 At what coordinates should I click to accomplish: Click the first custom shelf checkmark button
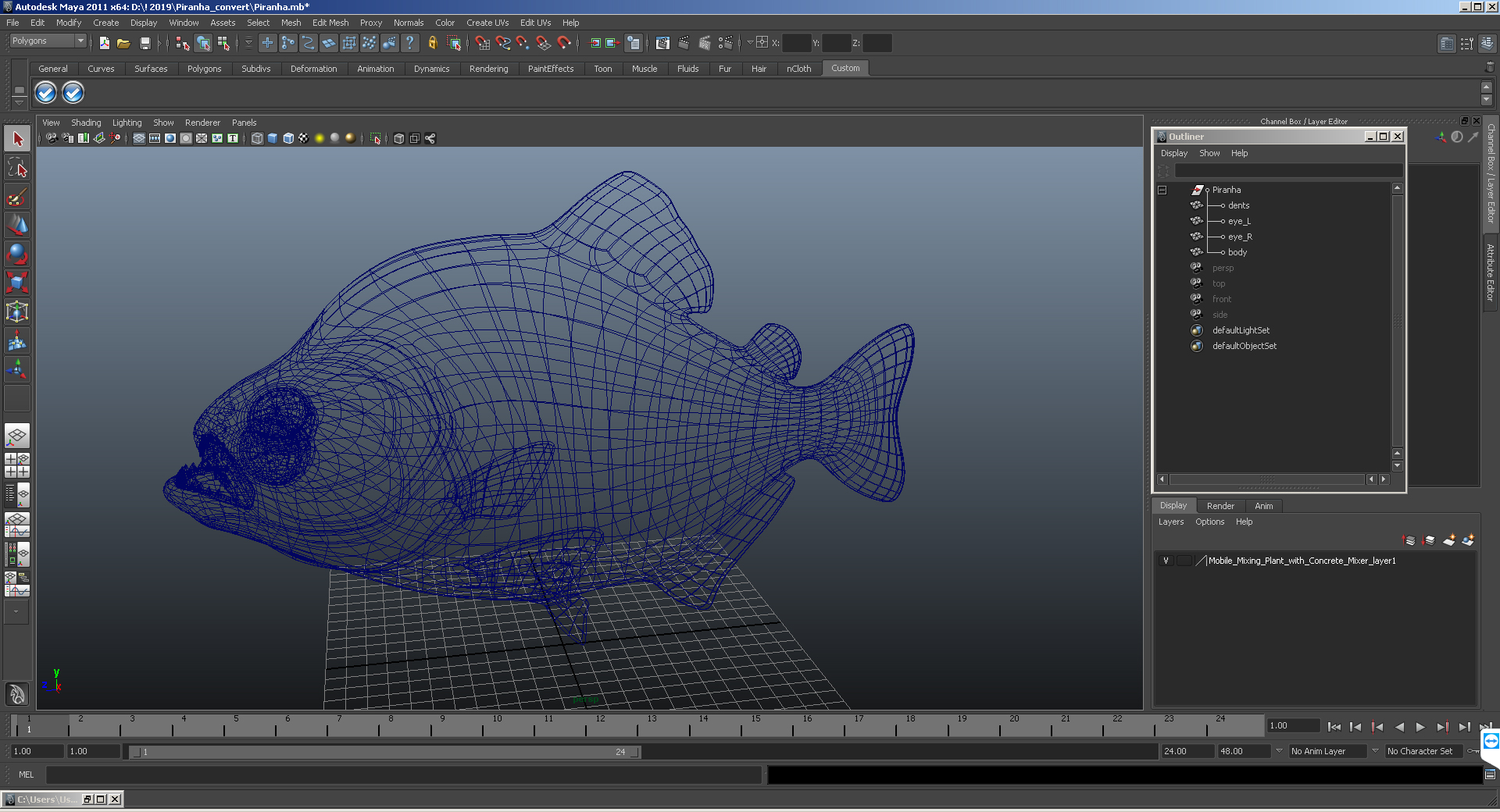click(x=45, y=93)
